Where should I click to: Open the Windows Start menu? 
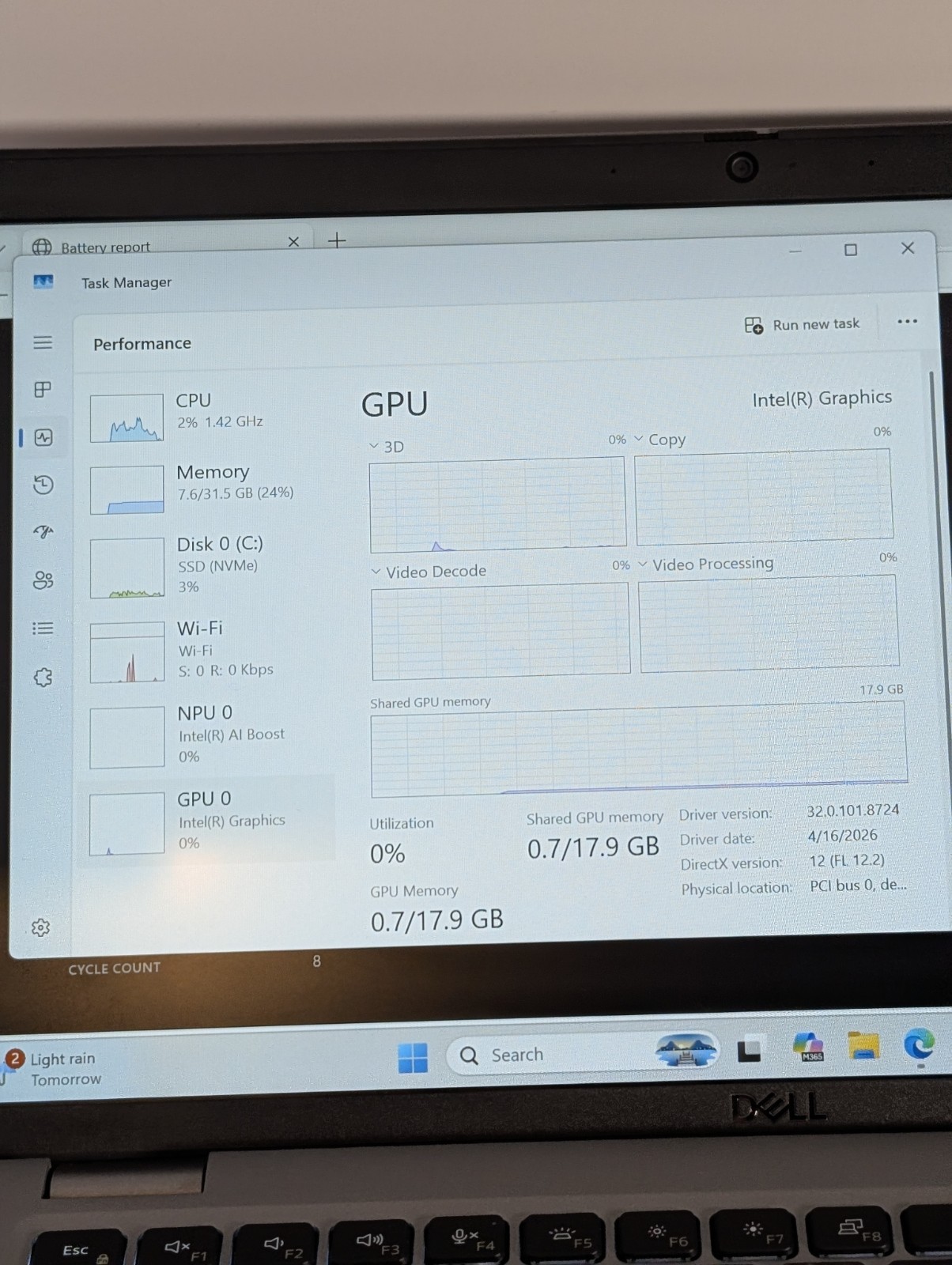(x=413, y=1058)
